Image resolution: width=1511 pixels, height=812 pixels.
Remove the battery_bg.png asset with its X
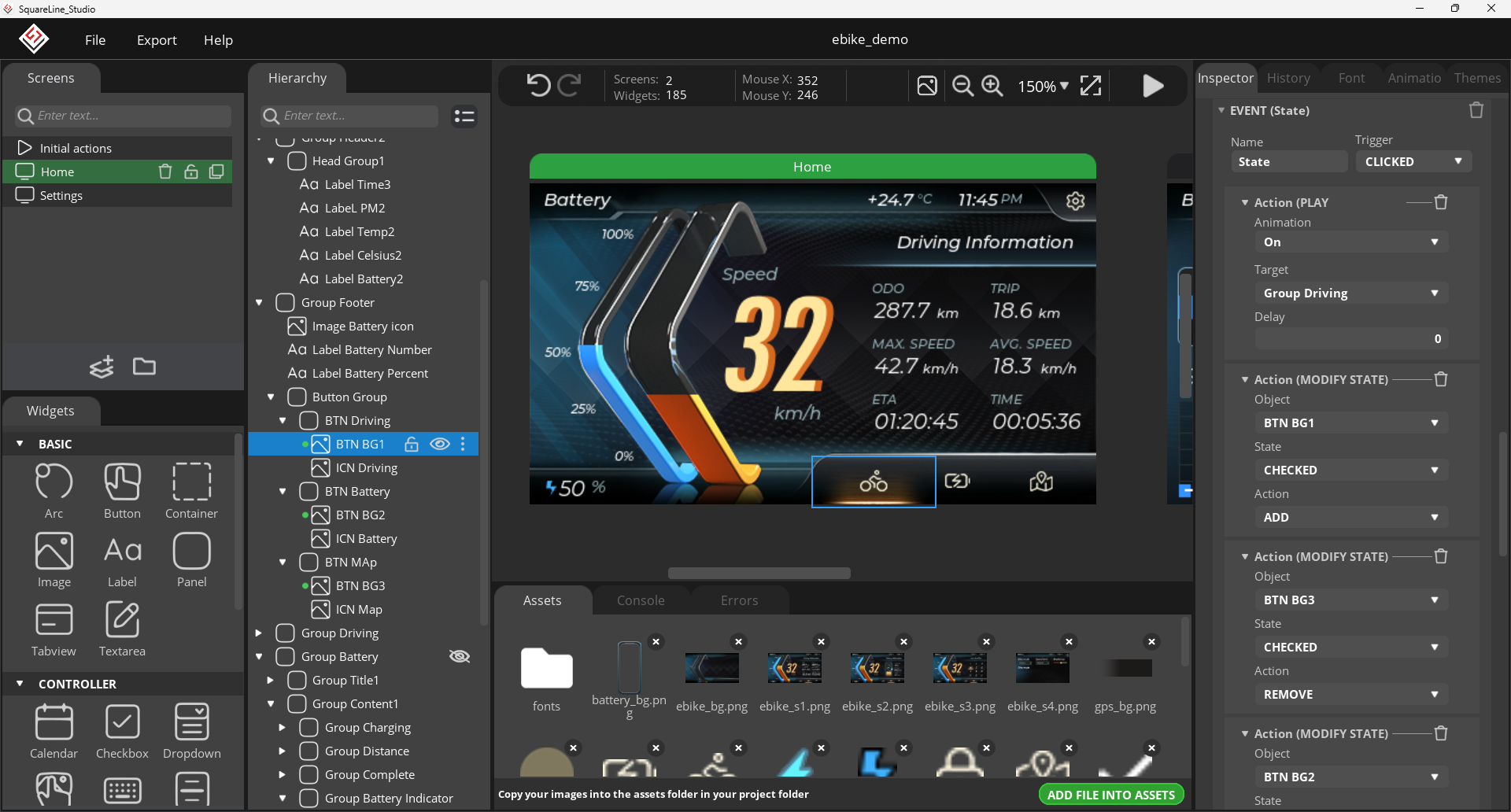tap(656, 642)
